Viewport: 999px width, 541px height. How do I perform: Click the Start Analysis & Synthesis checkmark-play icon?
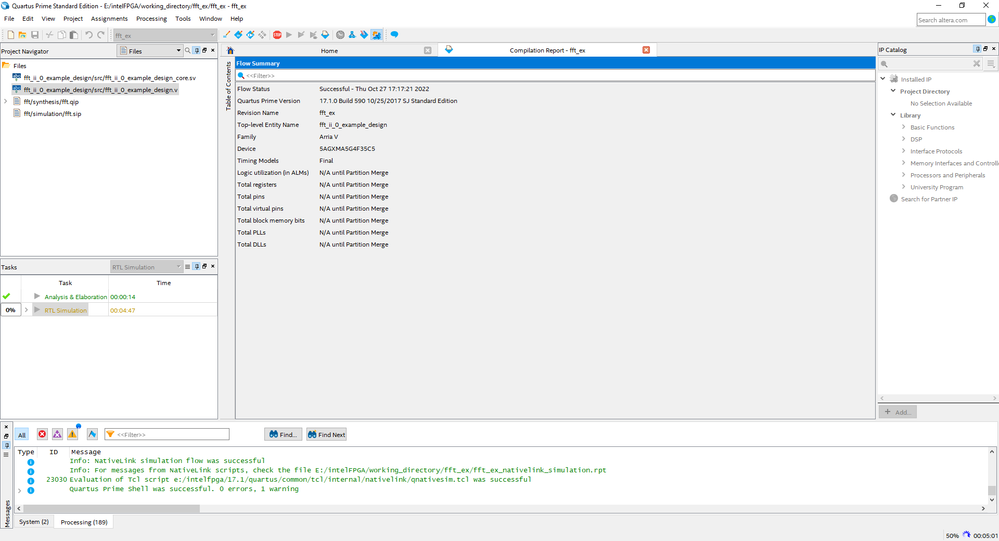click(301, 35)
